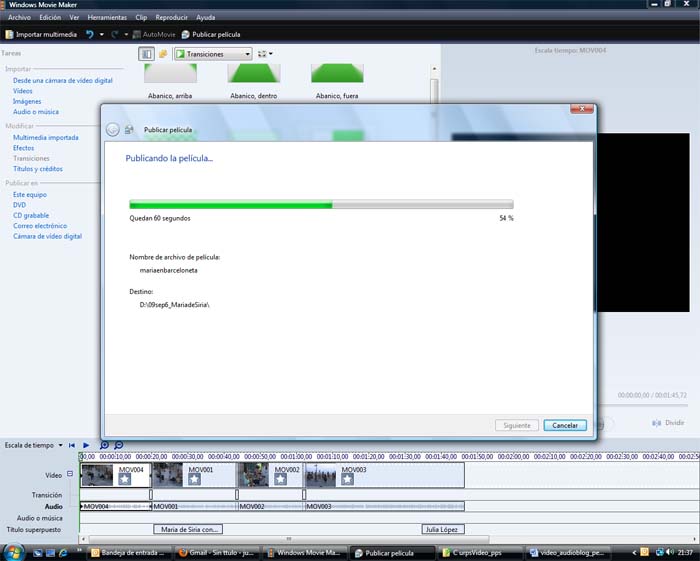Open the undo history dropdown arrow

coord(102,34)
